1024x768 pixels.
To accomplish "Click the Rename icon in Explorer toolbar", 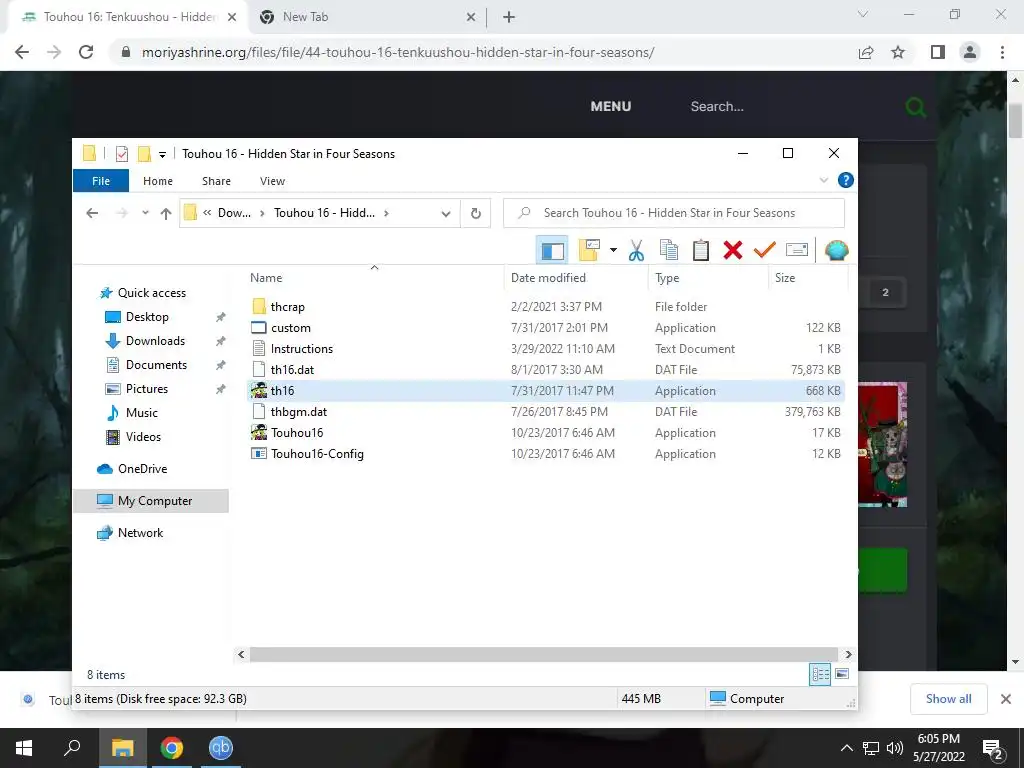I will pyautogui.click(x=797, y=250).
